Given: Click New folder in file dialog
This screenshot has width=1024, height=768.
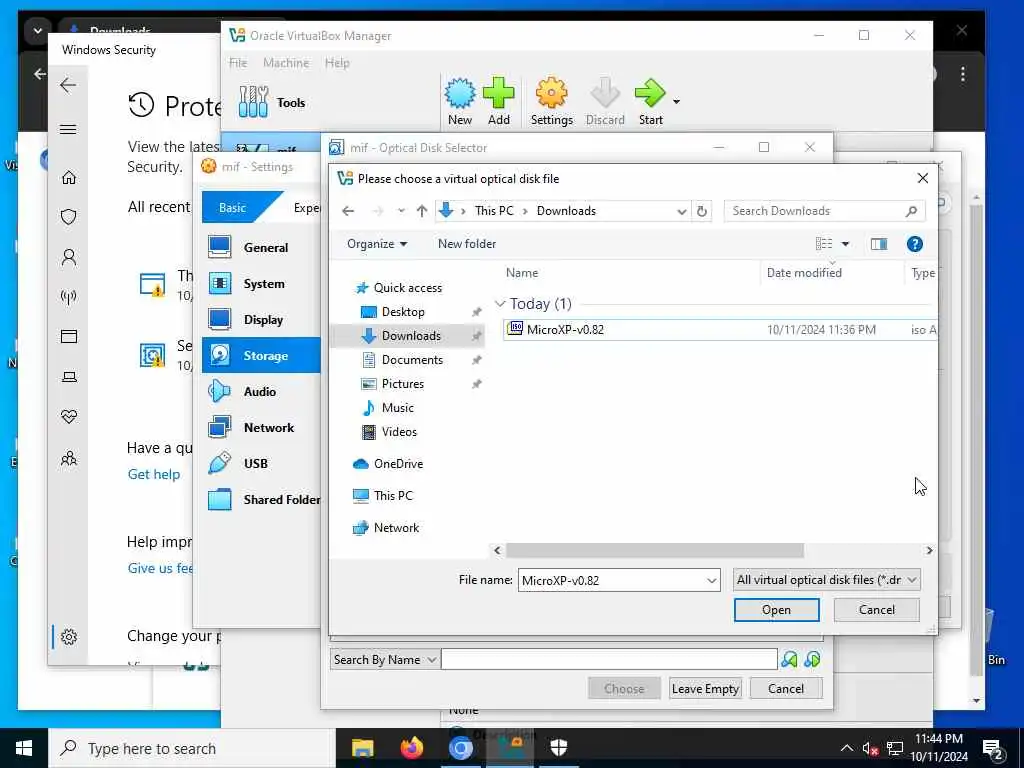Looking at the screenshot, I should point(467,244).
